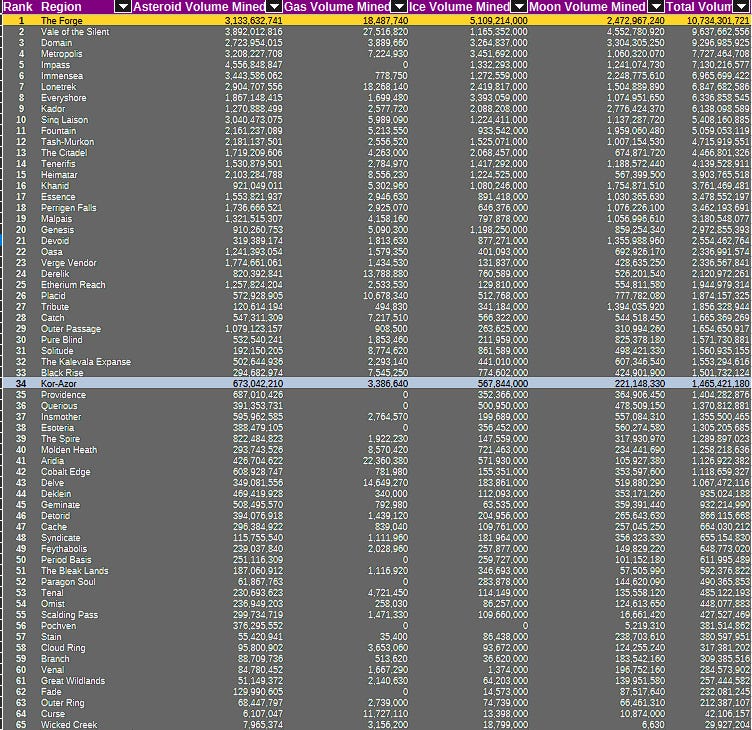752x730 pixels.
Task: Click moon volume cell 1,394,035,920
Action: [x=635, y=307]
